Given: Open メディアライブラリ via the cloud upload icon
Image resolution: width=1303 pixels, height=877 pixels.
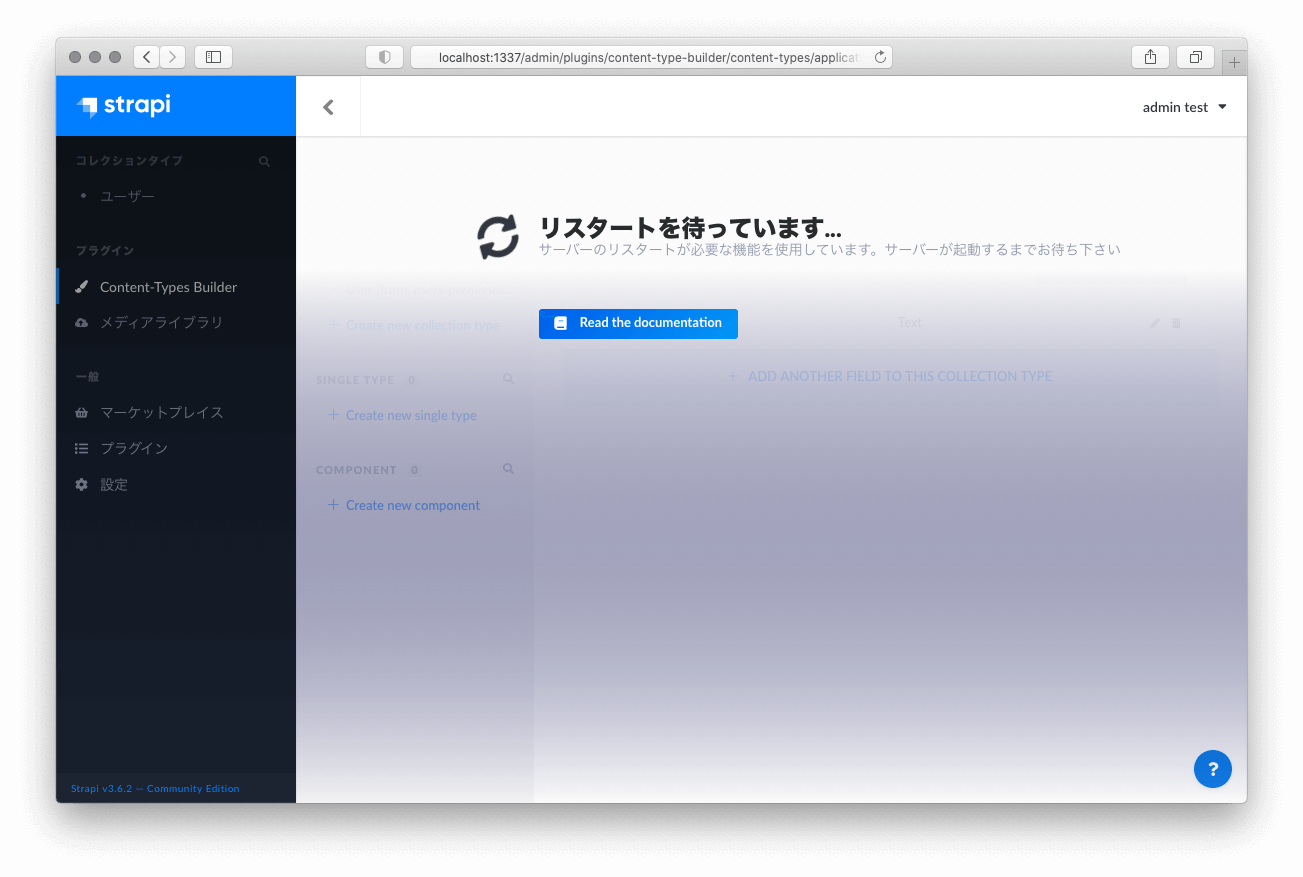Looking at the screenshot, I should click(x=82, y=322).
